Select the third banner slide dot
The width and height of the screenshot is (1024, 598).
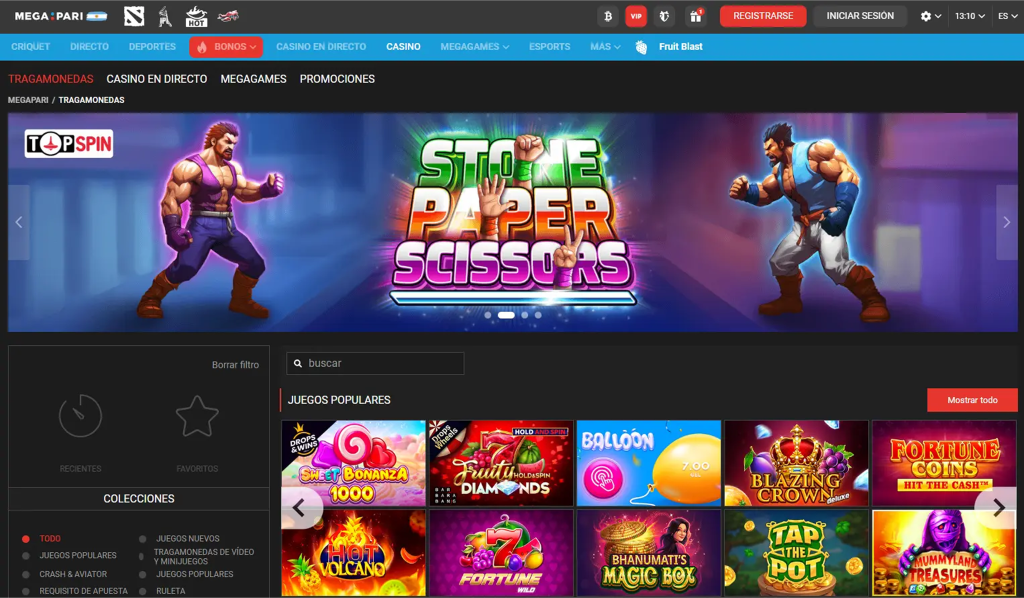tap(524, 315)
